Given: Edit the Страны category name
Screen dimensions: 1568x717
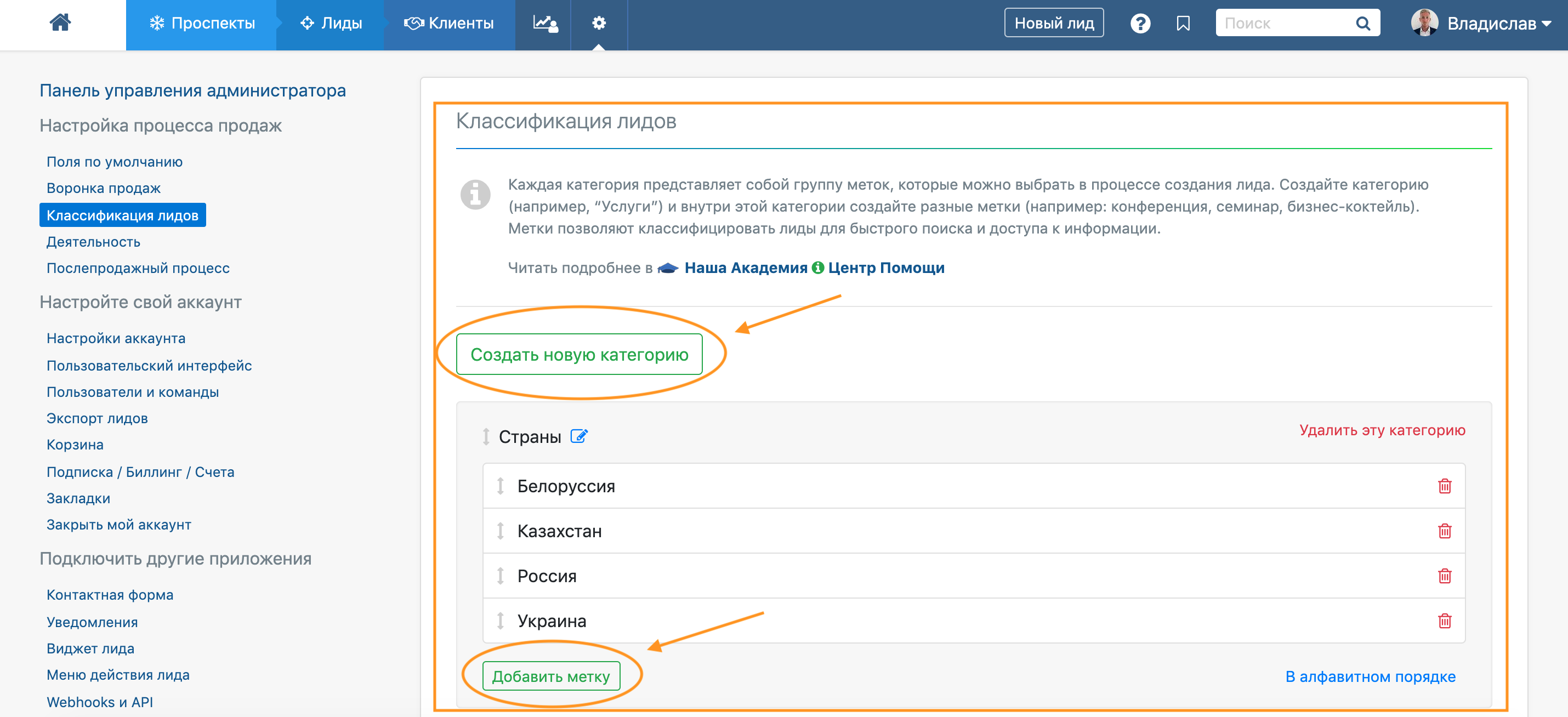Looking at the screenshot, I should [x=578, y=436].
